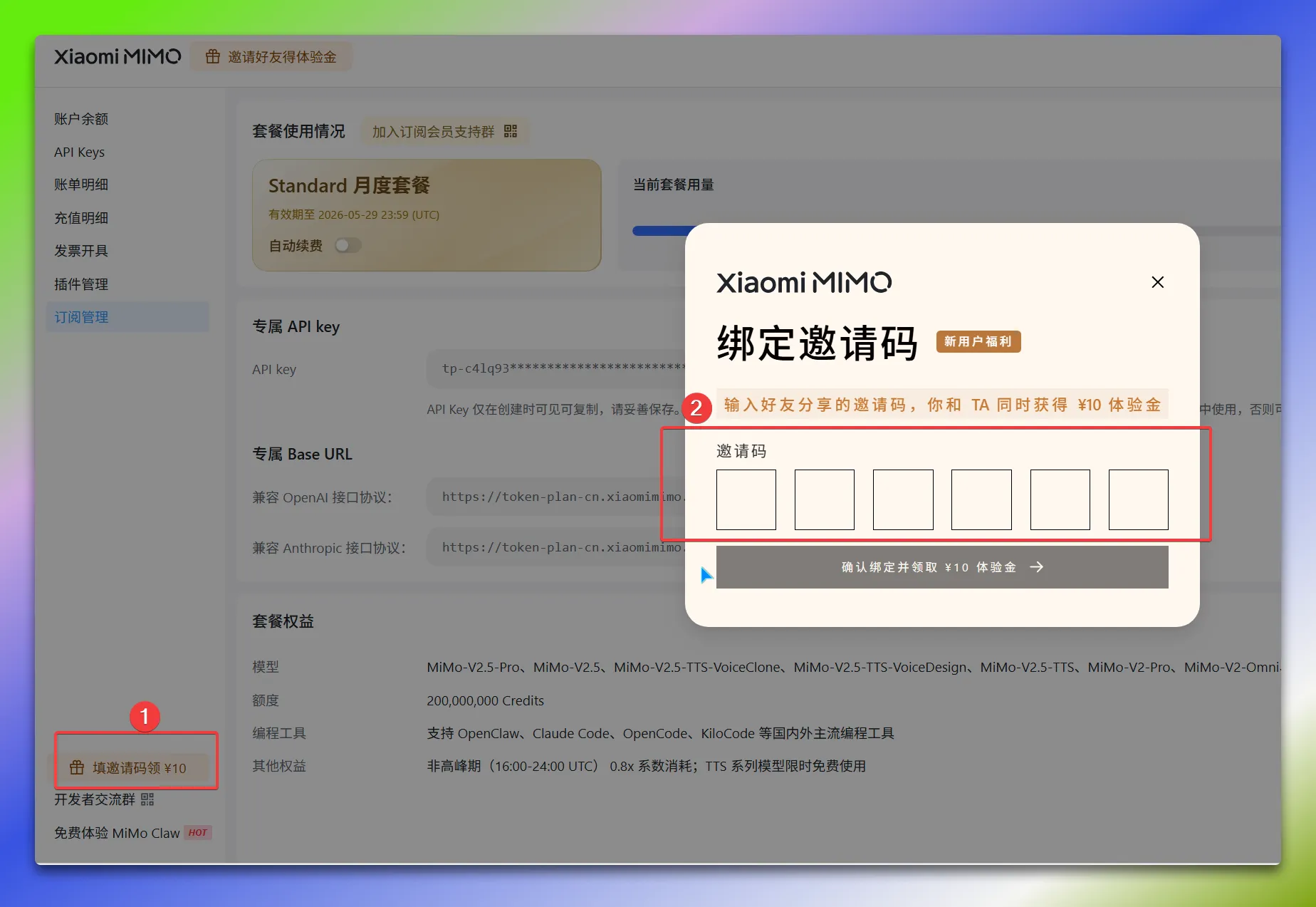Click the 有效期至 2026-05-29 23:59 (UTC) text
This screenshot has height=907, width=1316.
point(354,214)
